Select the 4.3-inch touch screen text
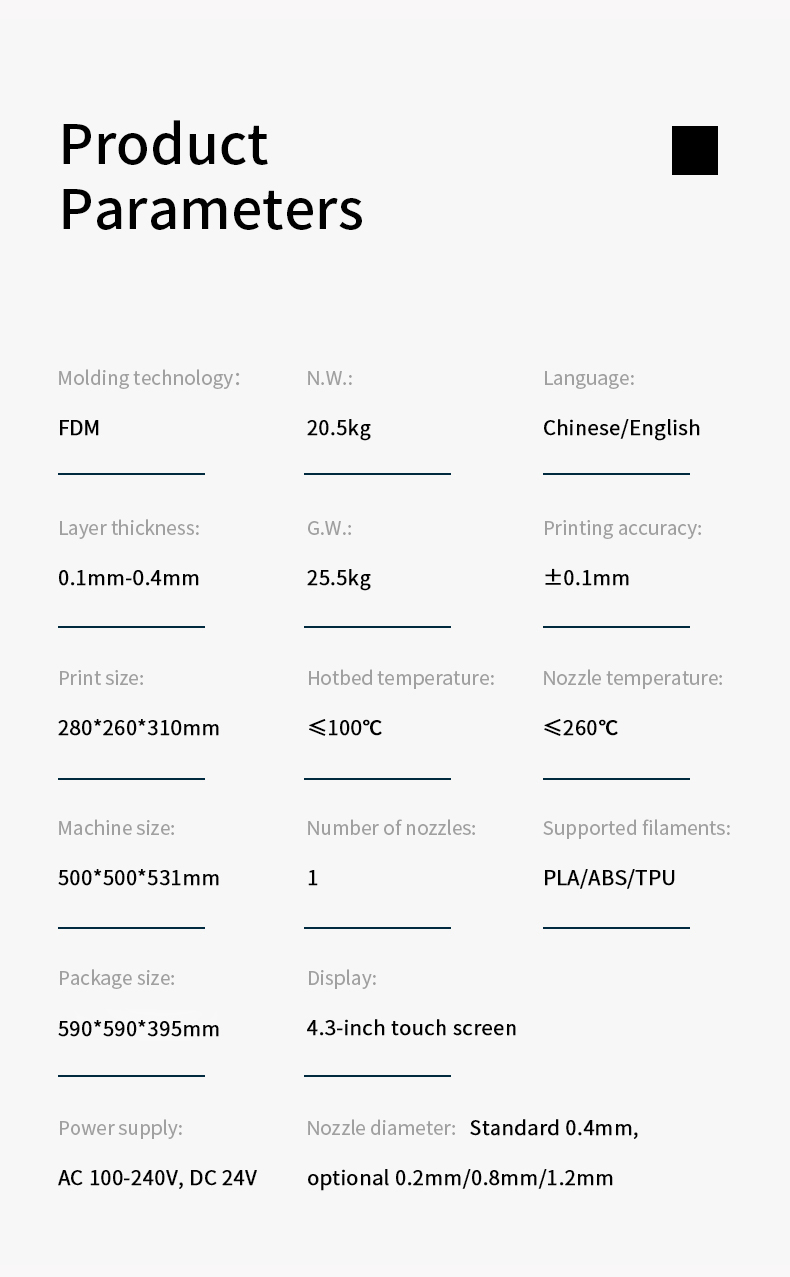Image resolution: width=790 pixels, height=1277 pixels. click(x=412, y=1028)
